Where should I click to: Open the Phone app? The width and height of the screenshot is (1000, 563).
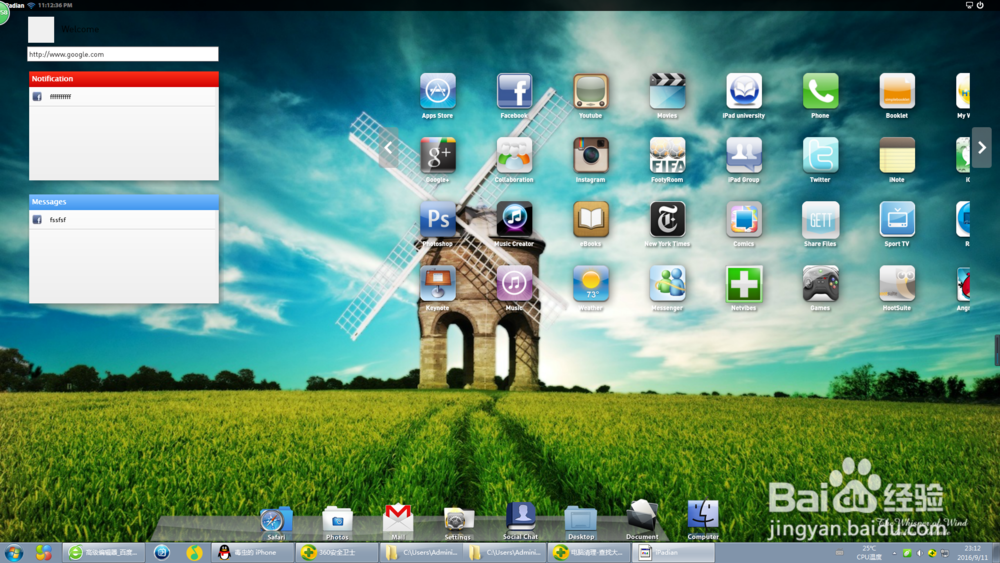coord(820,91)
